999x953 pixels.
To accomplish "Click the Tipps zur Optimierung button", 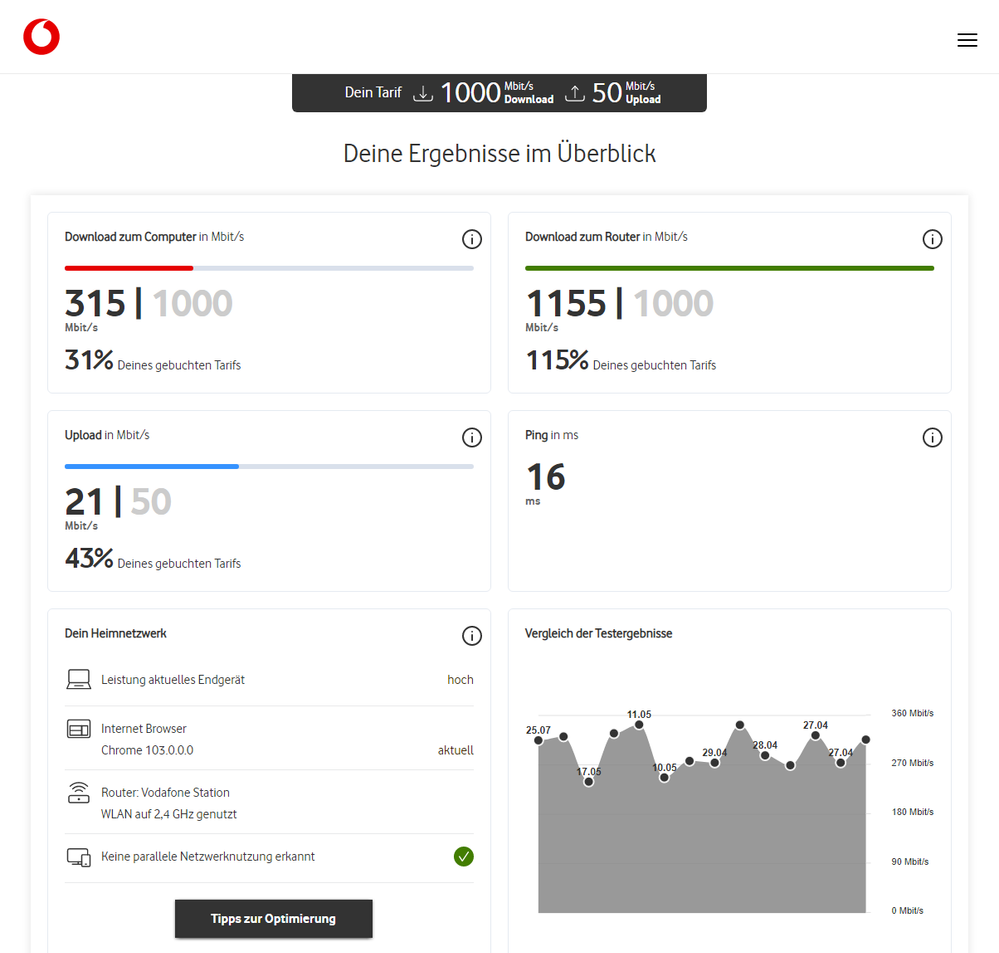I will coord(273,919).
